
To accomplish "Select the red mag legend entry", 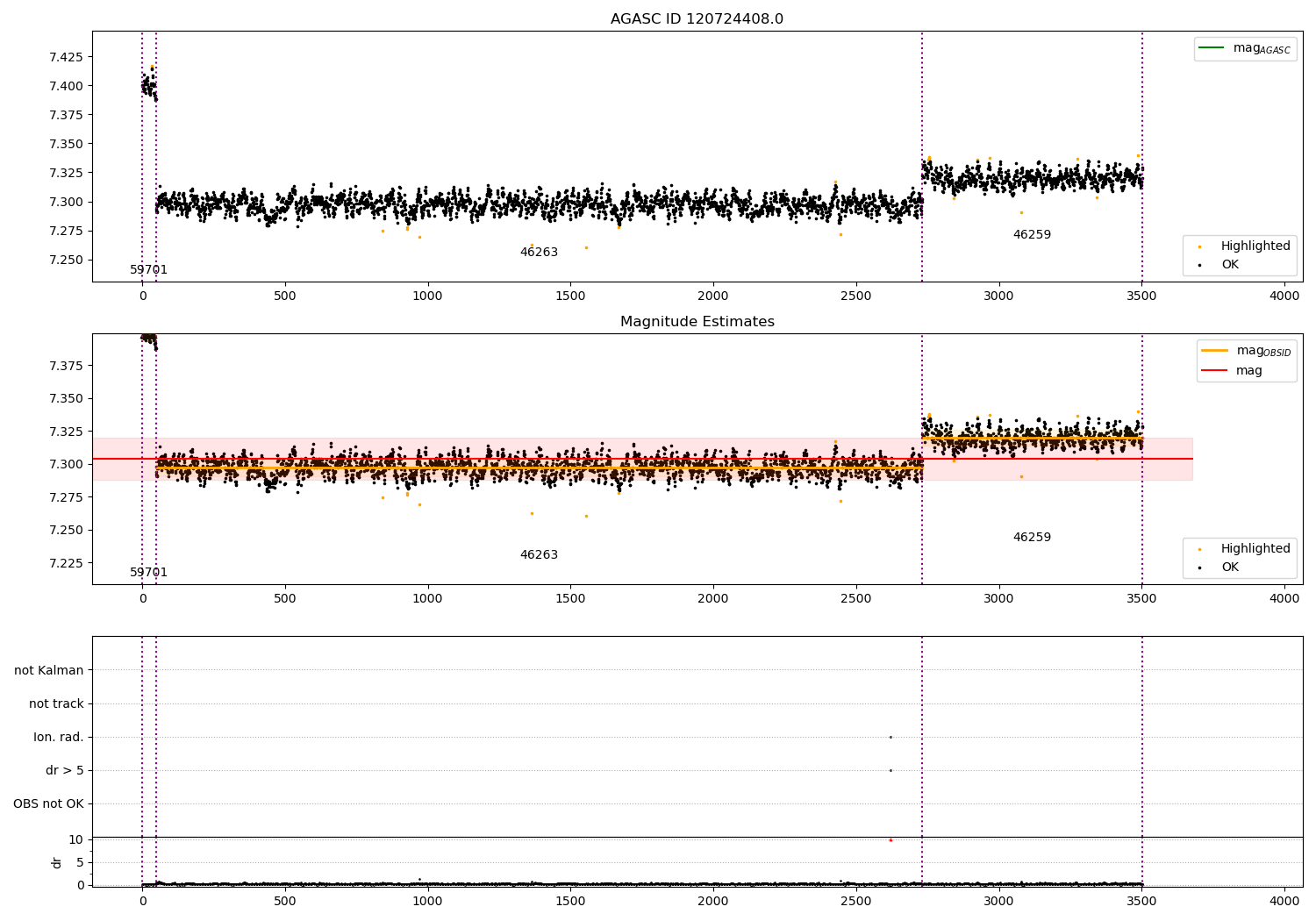I will coord(1232,370).
